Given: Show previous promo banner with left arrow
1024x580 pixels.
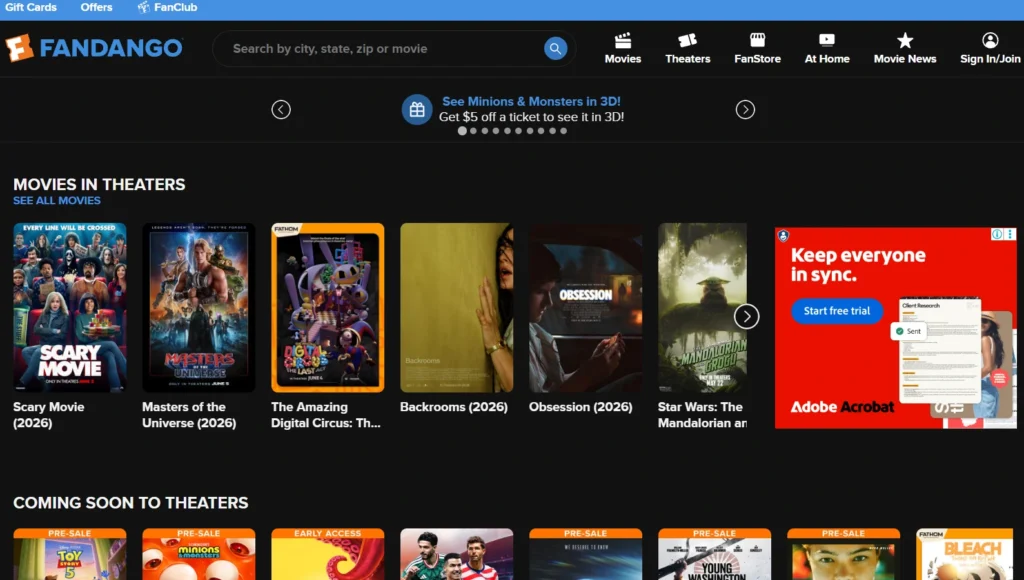Looking at the screenshot, I should (281, 110).
